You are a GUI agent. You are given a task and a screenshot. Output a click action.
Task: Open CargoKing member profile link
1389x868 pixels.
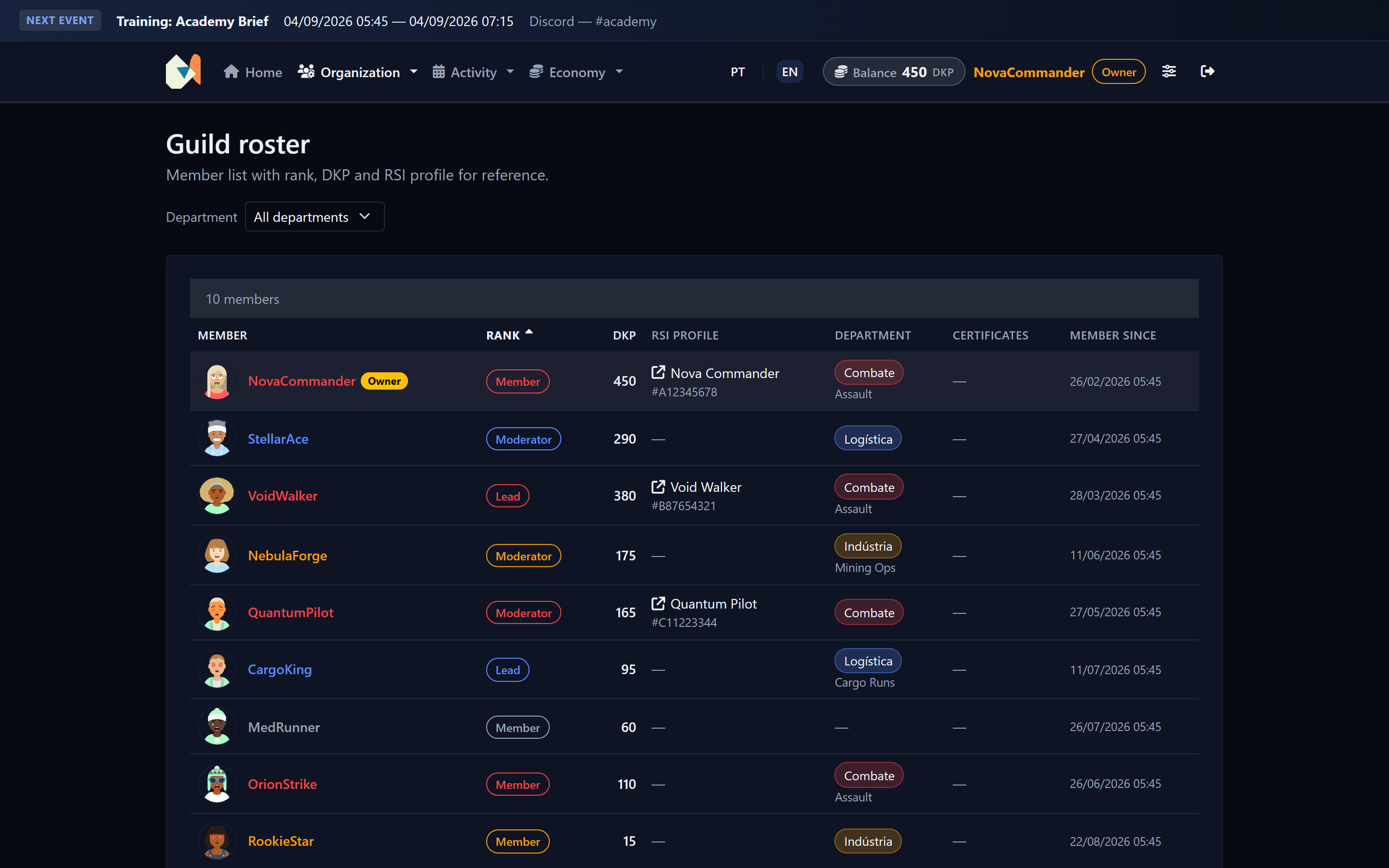pos(280,669)
